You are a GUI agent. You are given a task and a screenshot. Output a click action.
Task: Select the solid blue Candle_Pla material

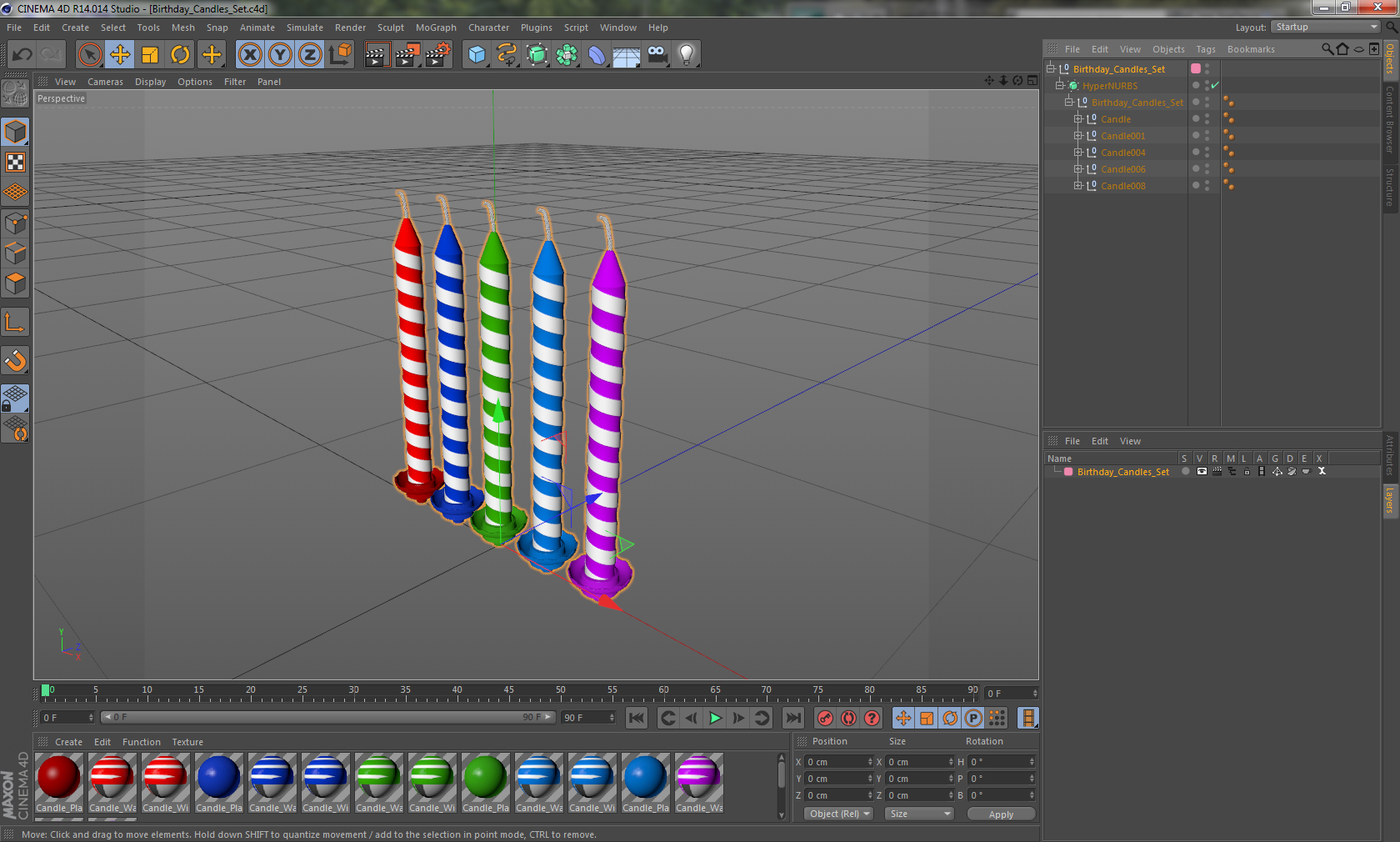click(x=219, y=783)
